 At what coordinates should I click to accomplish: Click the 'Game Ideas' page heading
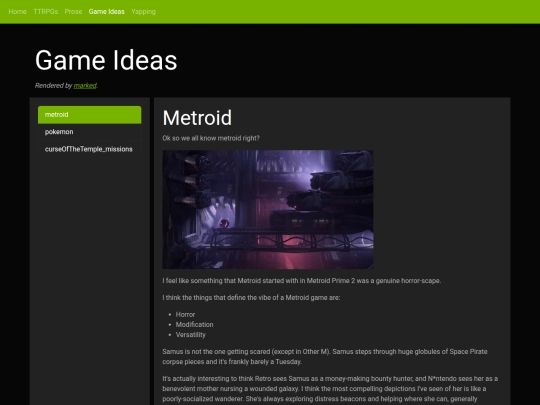106,60
